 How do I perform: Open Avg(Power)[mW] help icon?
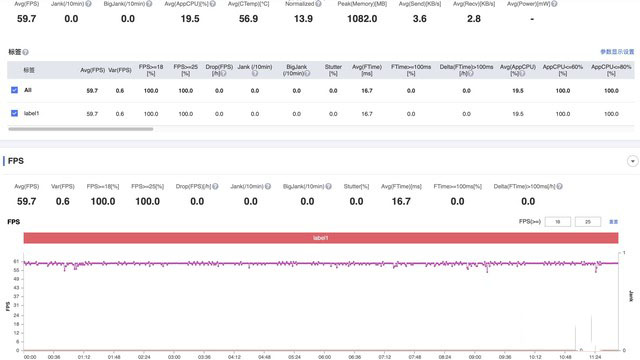point(554,4)
